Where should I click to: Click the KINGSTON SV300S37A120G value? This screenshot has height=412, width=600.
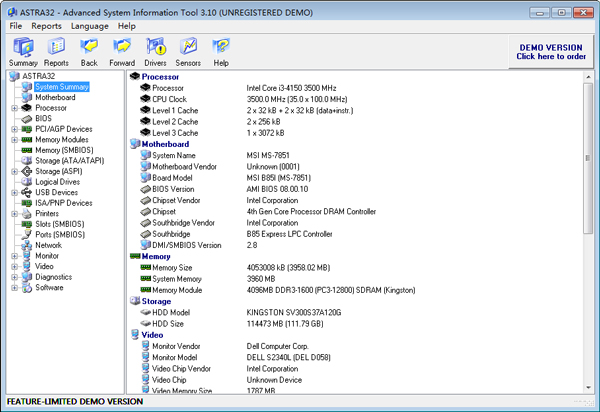294,313
